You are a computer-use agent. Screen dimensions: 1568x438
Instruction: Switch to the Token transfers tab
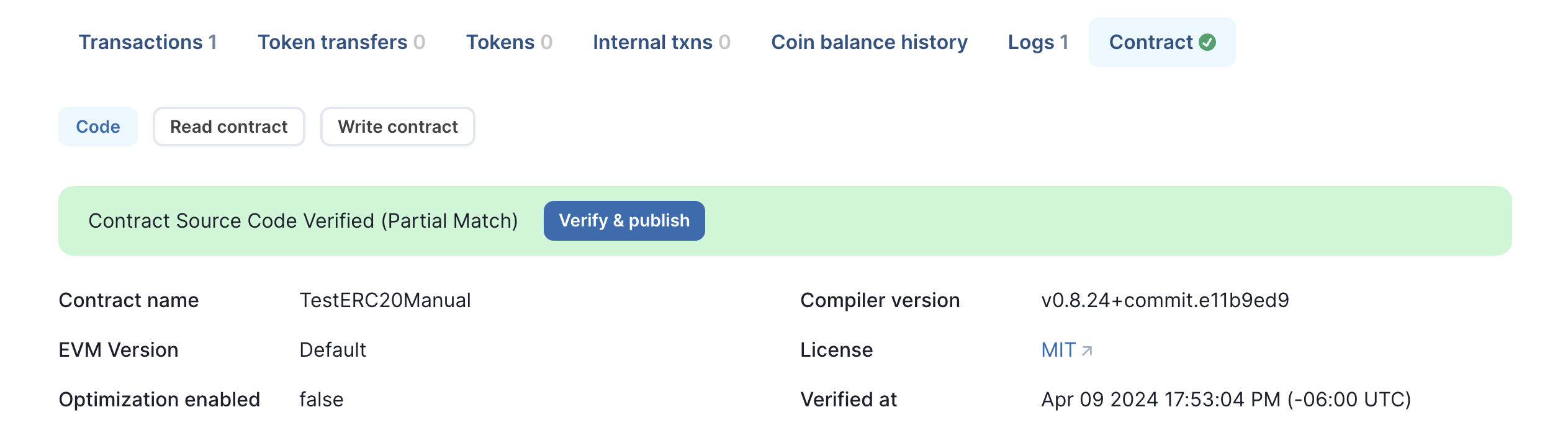(x=341, y=42)
